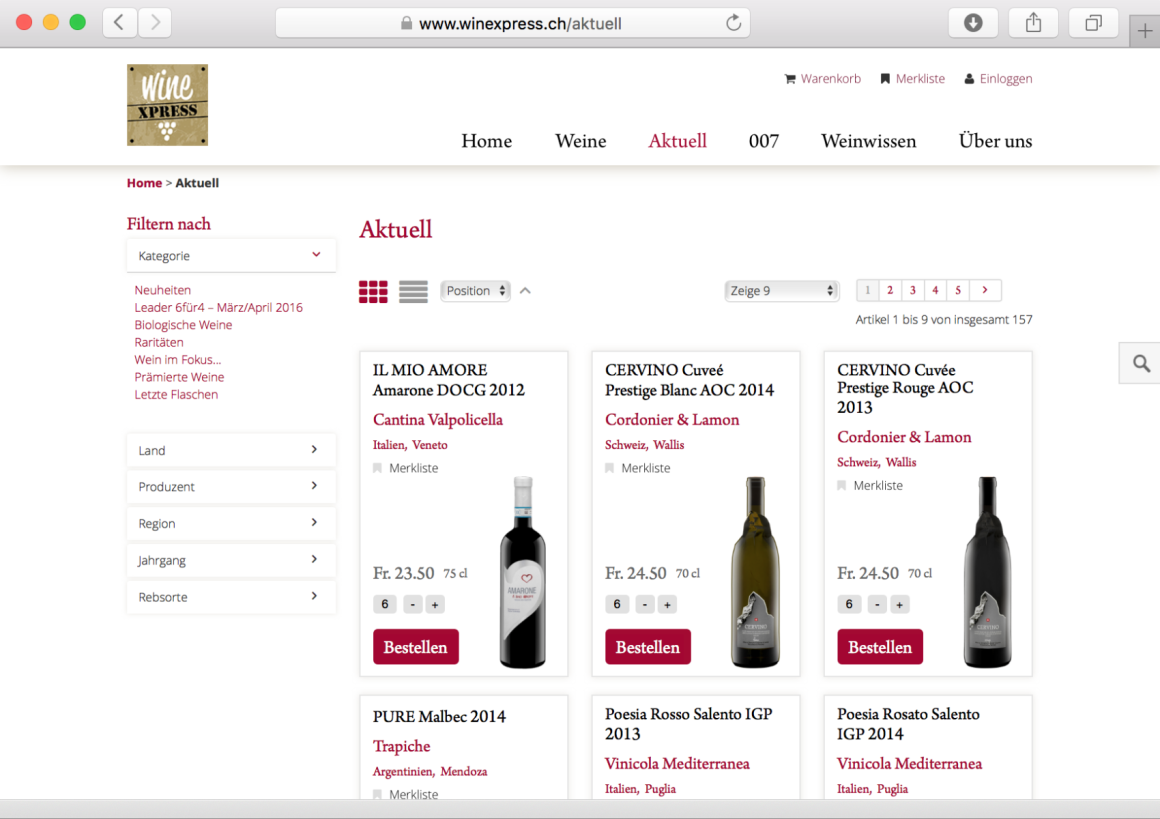Image resolution: width=1160 pixels, height=819 pixels.
Task: Go to results page 2
Action: coord(890,290)
